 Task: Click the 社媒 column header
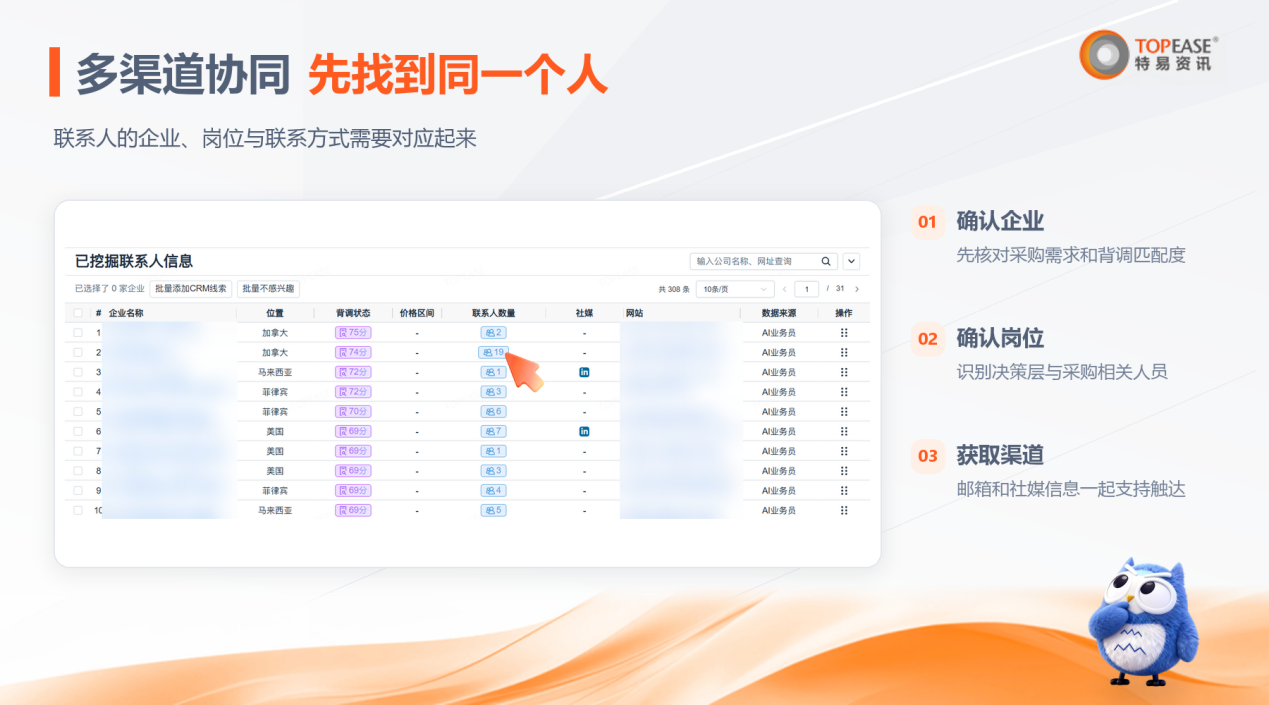click(584, 313)
